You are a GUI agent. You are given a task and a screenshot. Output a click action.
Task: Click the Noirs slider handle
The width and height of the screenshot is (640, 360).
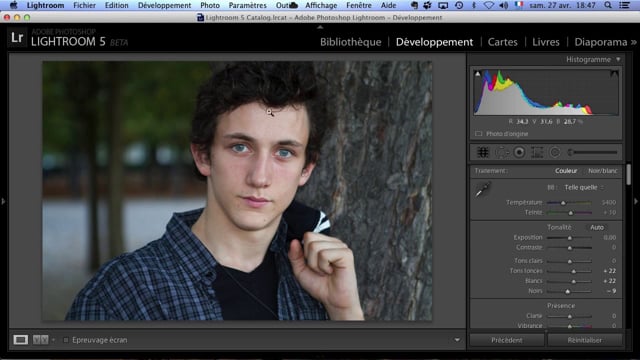pos(567,291)
